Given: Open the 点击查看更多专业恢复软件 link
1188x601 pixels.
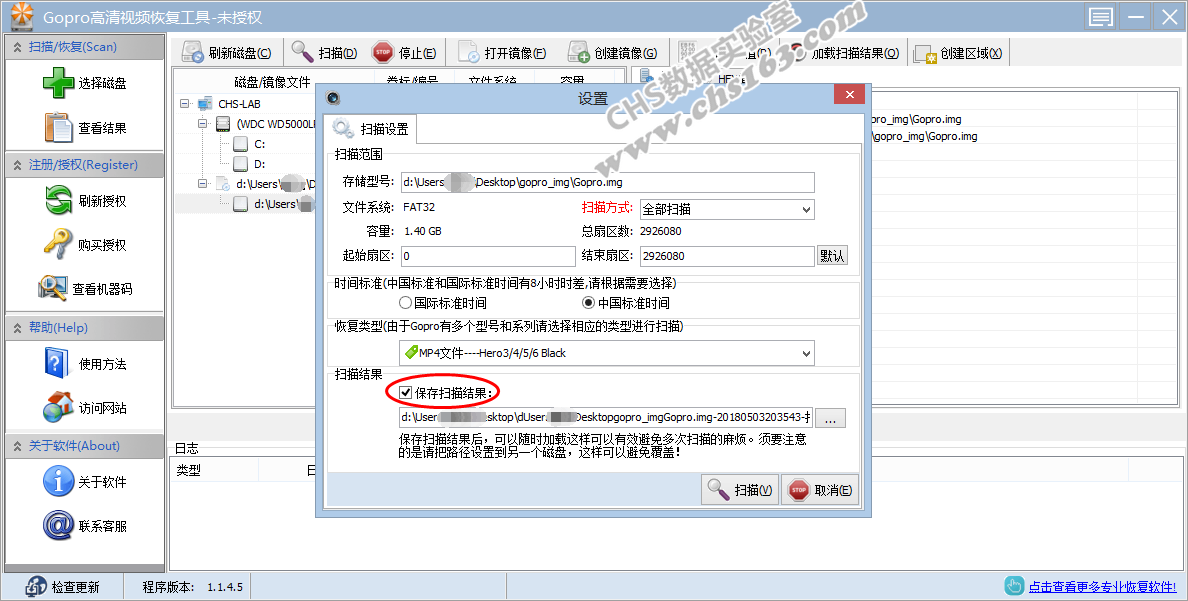Looking at the screenshot, I should [x=1102, y=587].
